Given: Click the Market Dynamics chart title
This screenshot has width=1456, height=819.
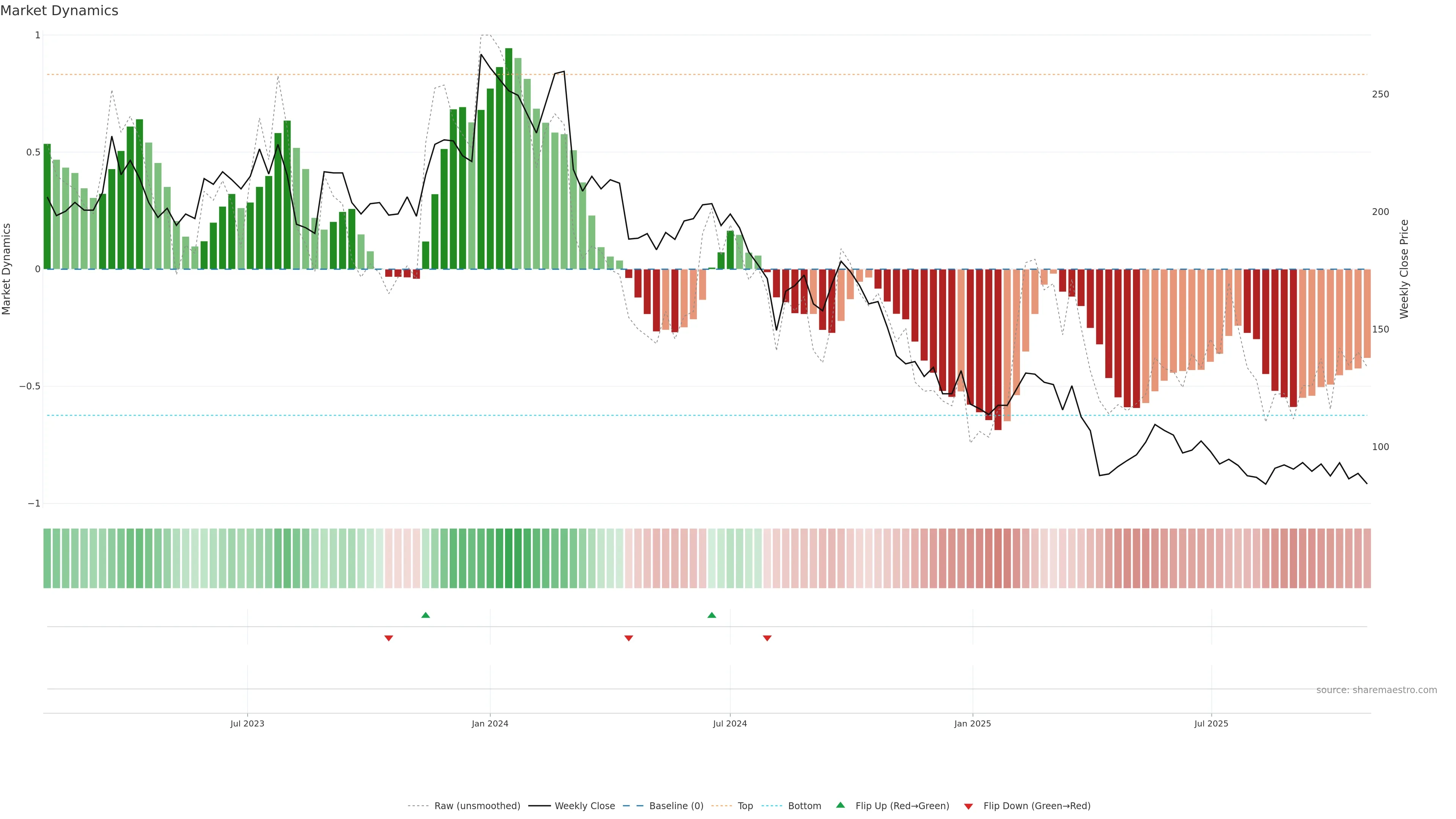Looking at the screenshot, I should coord(60,11).
